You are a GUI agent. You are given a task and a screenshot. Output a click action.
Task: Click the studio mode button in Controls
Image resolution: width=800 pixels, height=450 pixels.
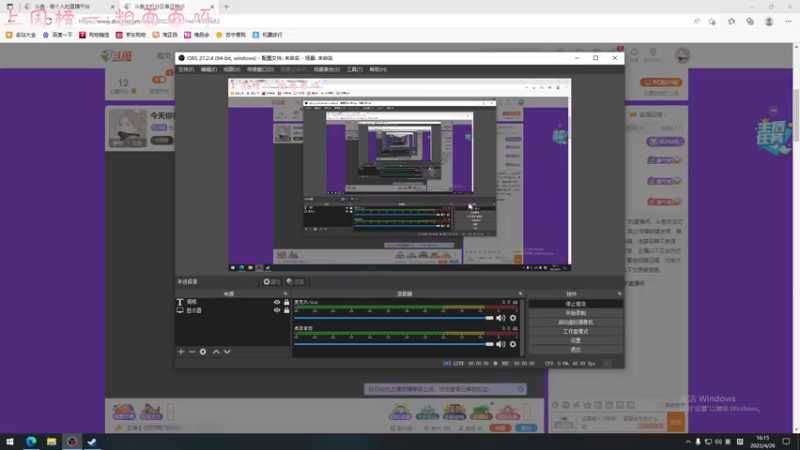576,331
